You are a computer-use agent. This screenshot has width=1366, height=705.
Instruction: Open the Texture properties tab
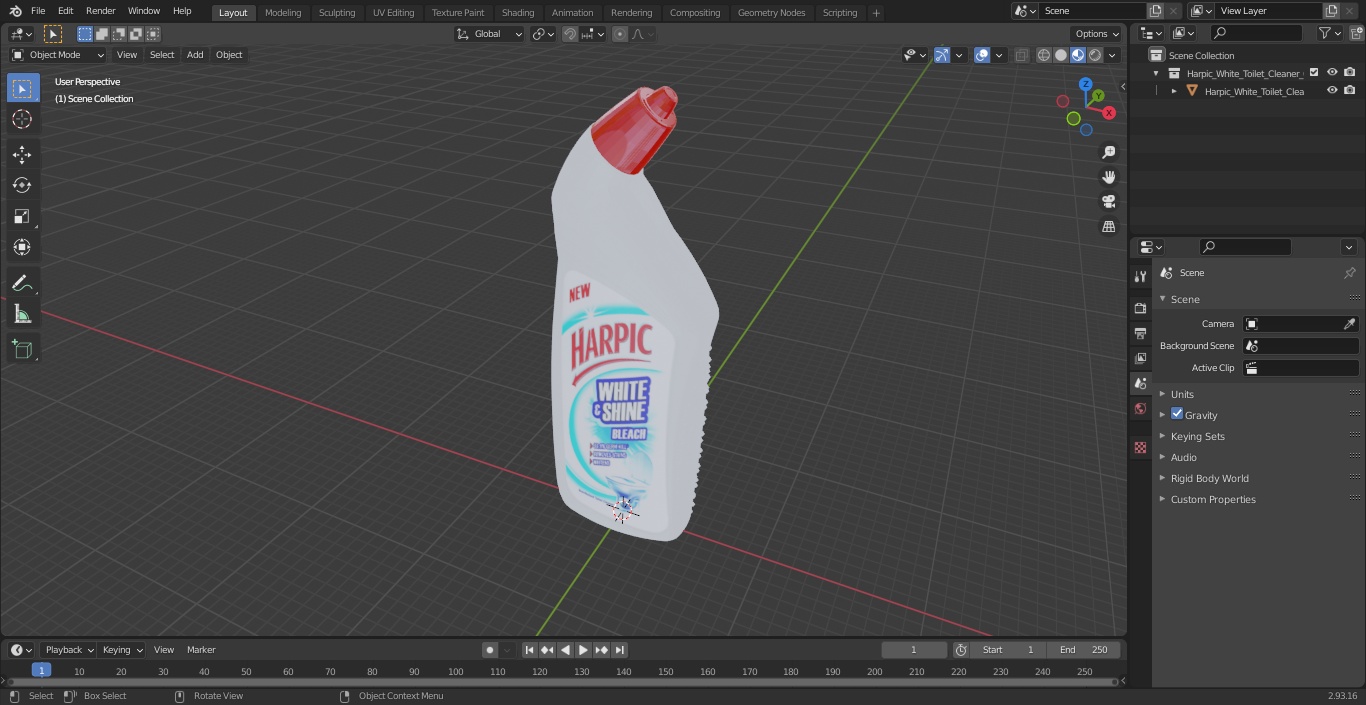[x=1140, y=447]
